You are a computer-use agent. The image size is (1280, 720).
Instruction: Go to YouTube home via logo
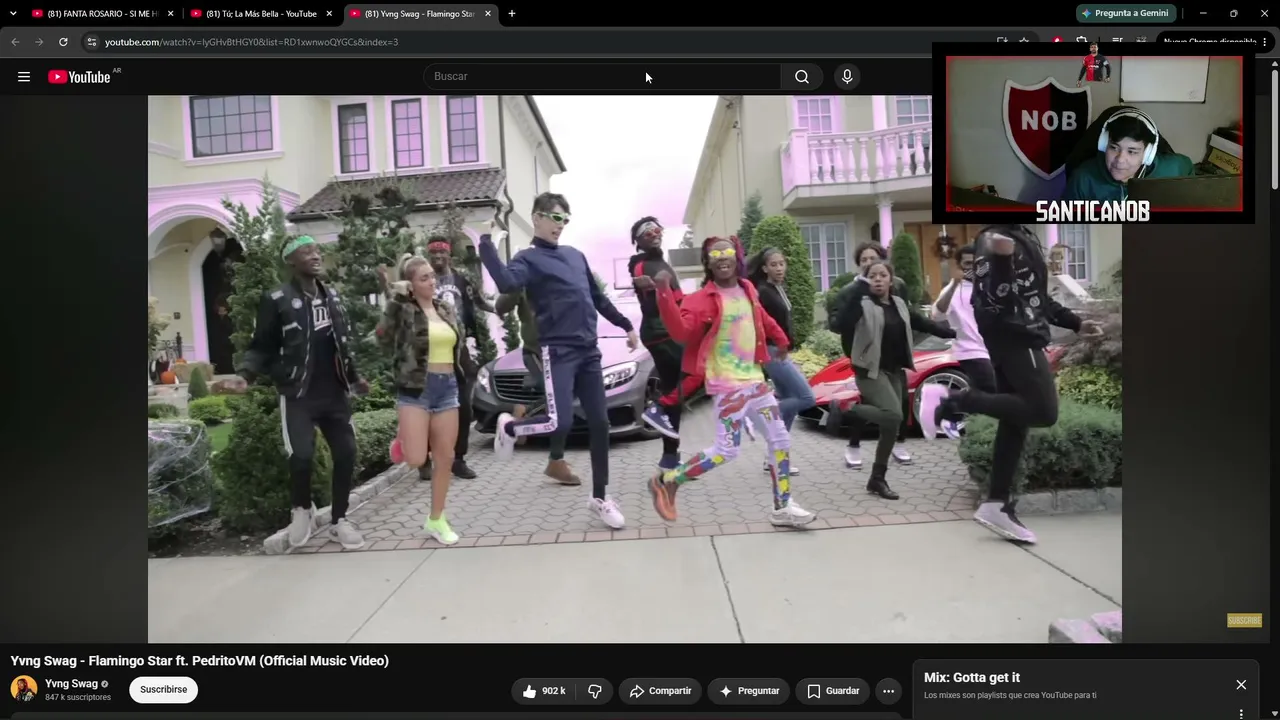(79, 77)
